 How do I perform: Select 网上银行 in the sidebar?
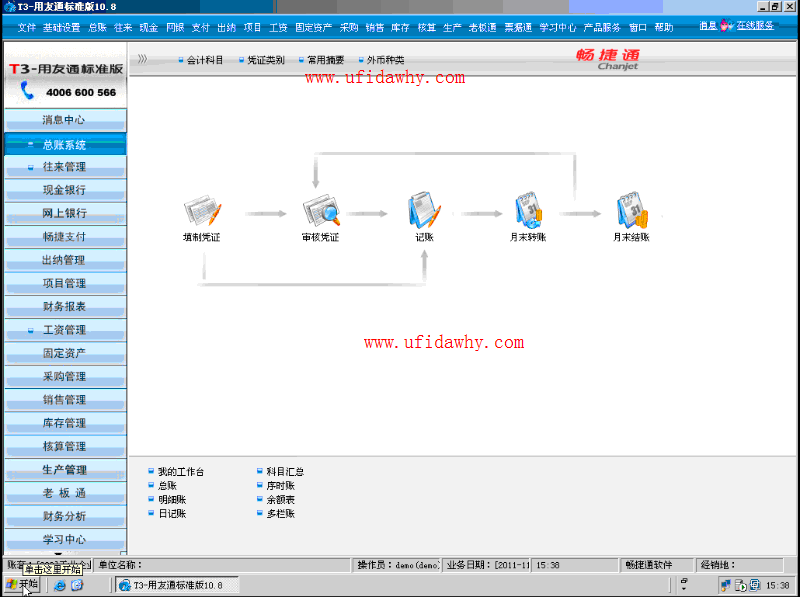(65, 213)
